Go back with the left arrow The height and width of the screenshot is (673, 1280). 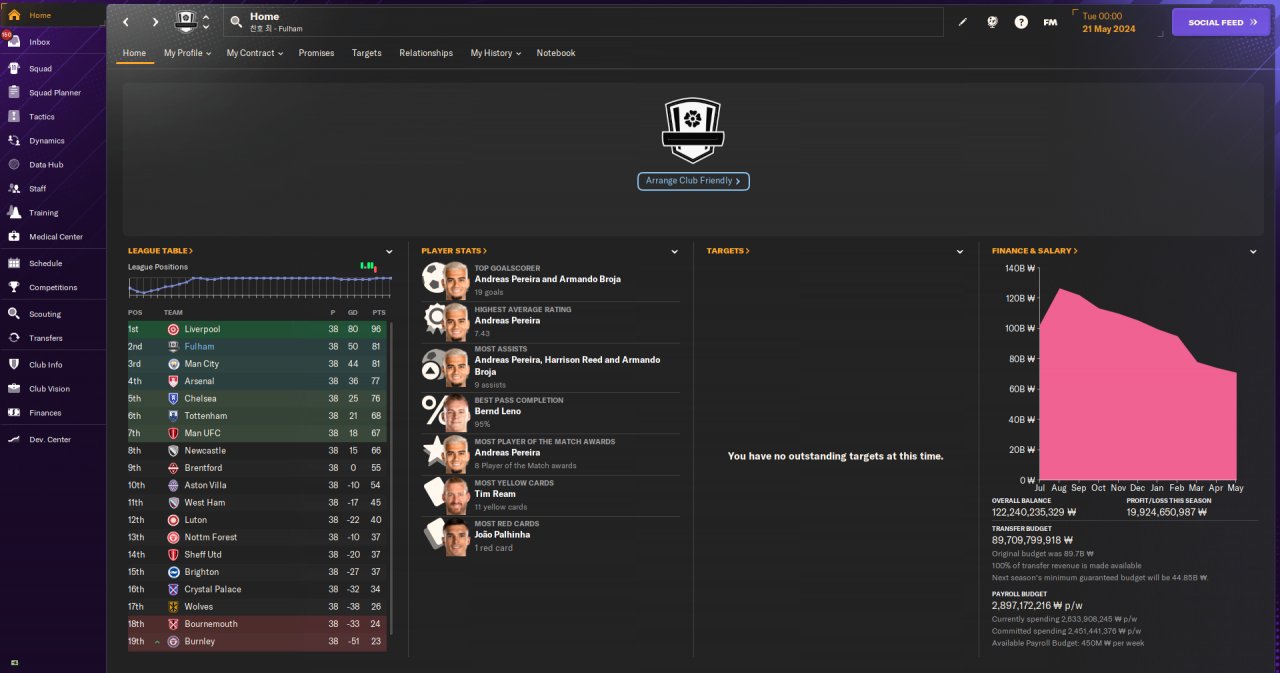point(126,22)
